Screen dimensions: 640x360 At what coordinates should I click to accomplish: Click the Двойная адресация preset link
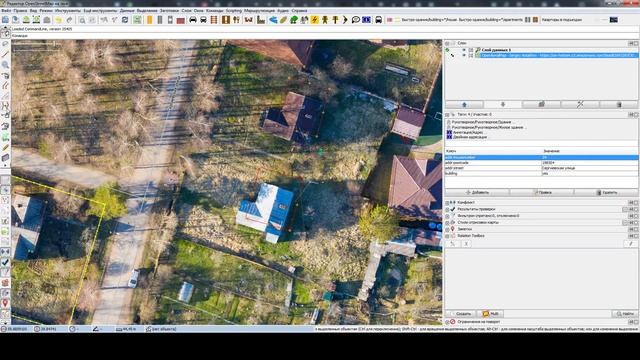tap(469, 137)
